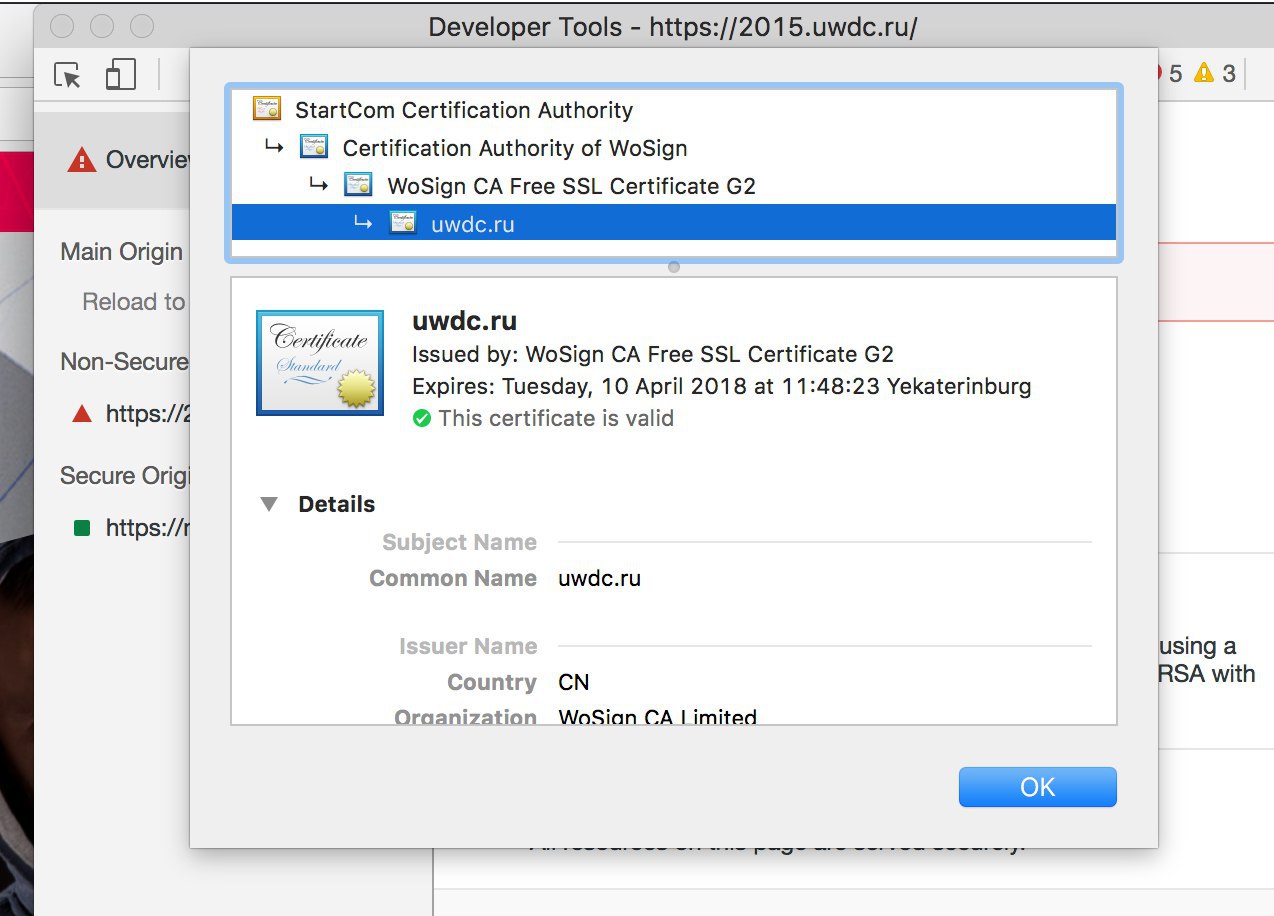The width and height of the screenshot is (1274, 916).
Task: Click the Secure Origins heading
Action: pos(125,475)
